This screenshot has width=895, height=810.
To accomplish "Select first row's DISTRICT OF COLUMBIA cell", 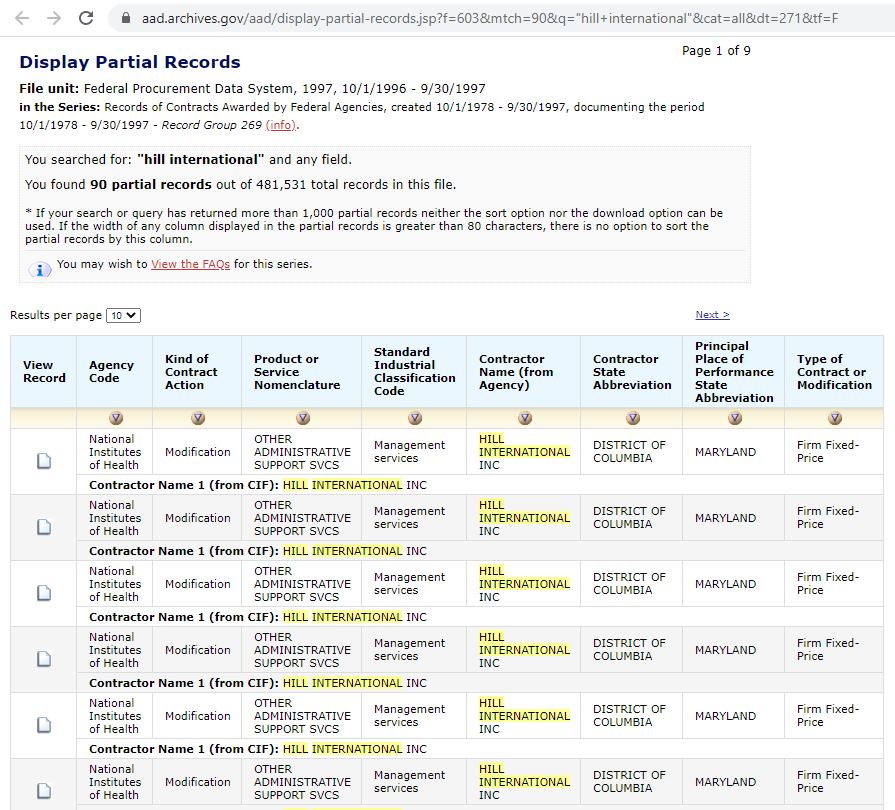I will coord(629,452).
